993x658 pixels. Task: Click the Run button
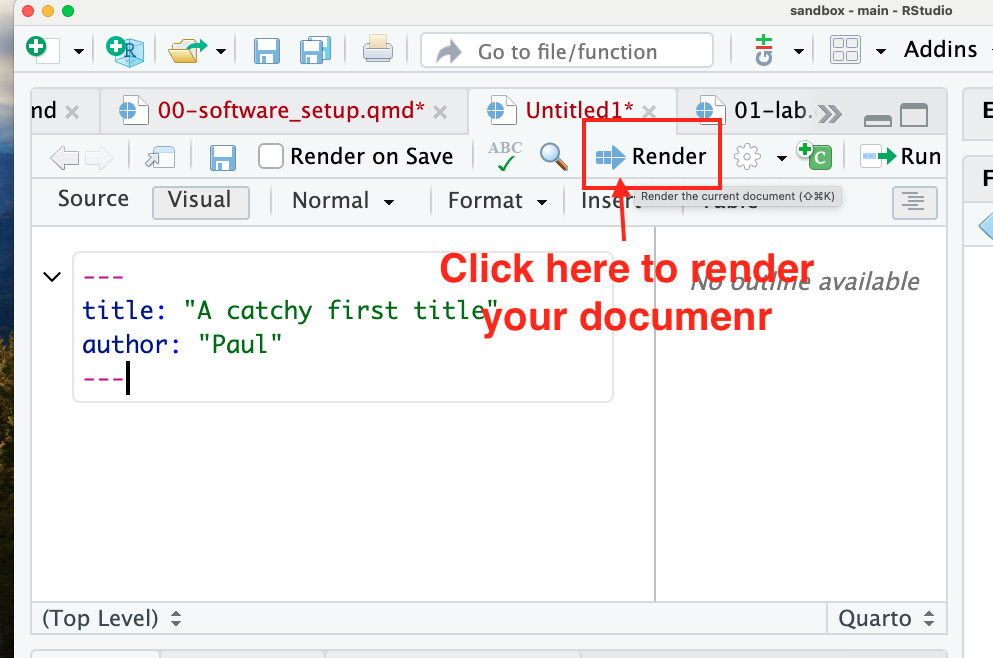pyautogui.click(x=902, y=156)
